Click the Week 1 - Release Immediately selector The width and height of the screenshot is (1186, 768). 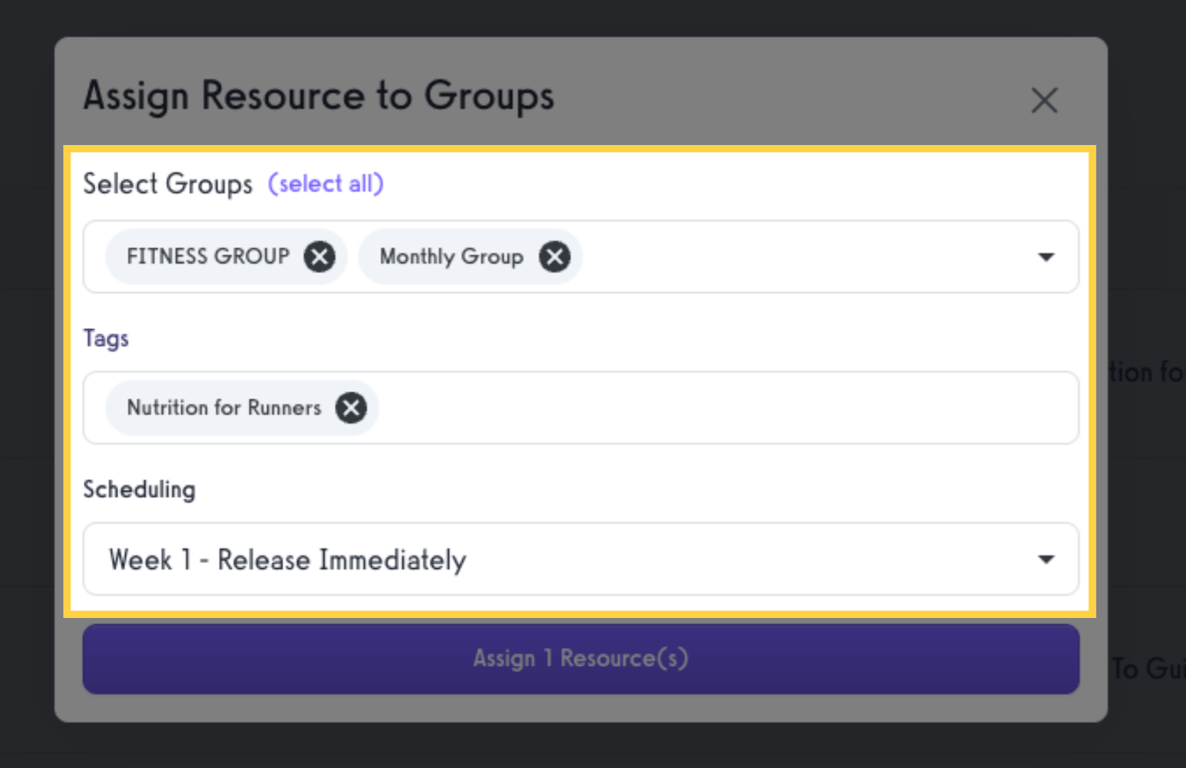pyautogui.click(x=580, y=560)
